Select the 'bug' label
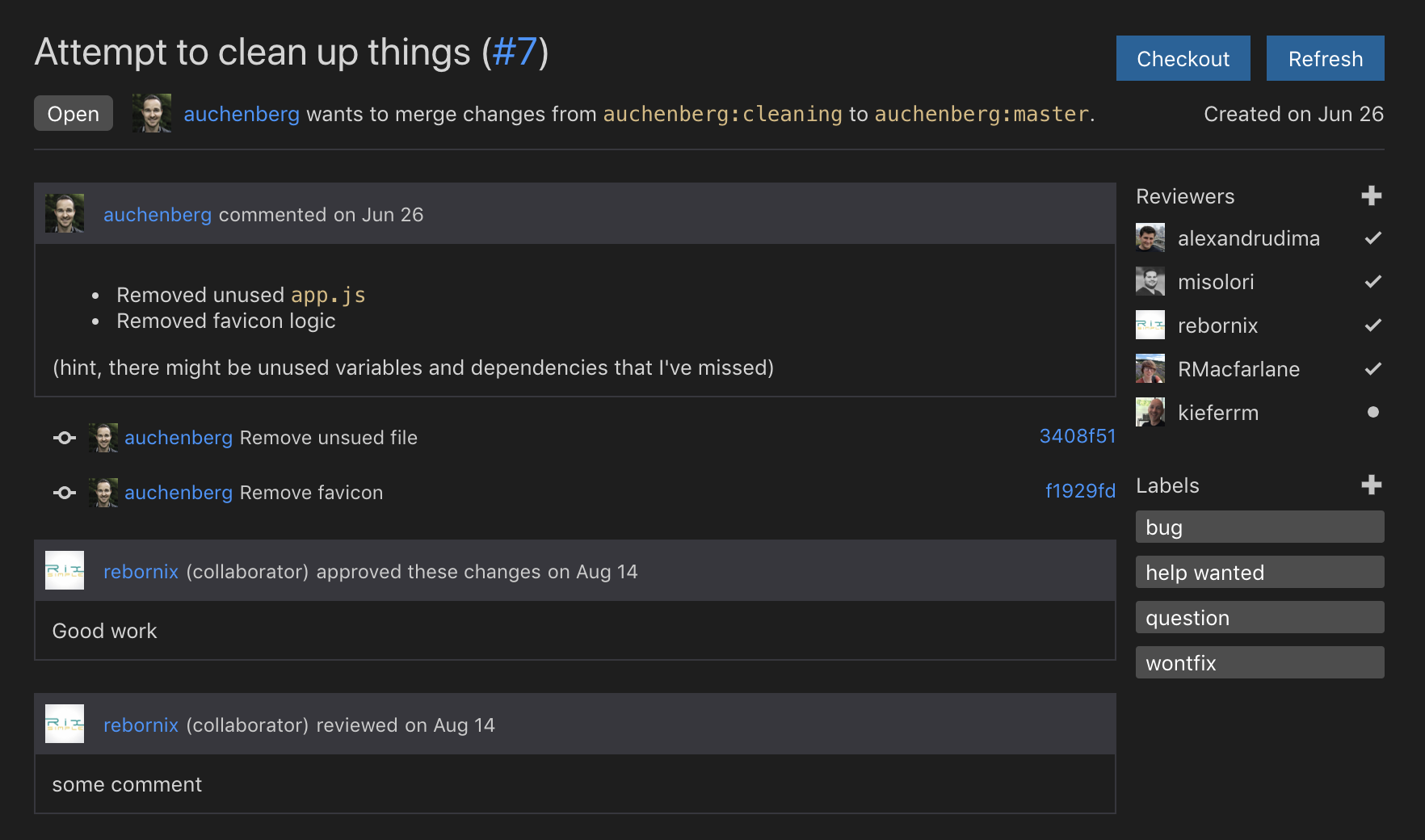Image resolution: width=1425 pixels, height=840 pixels. (x=1259, y=527)
